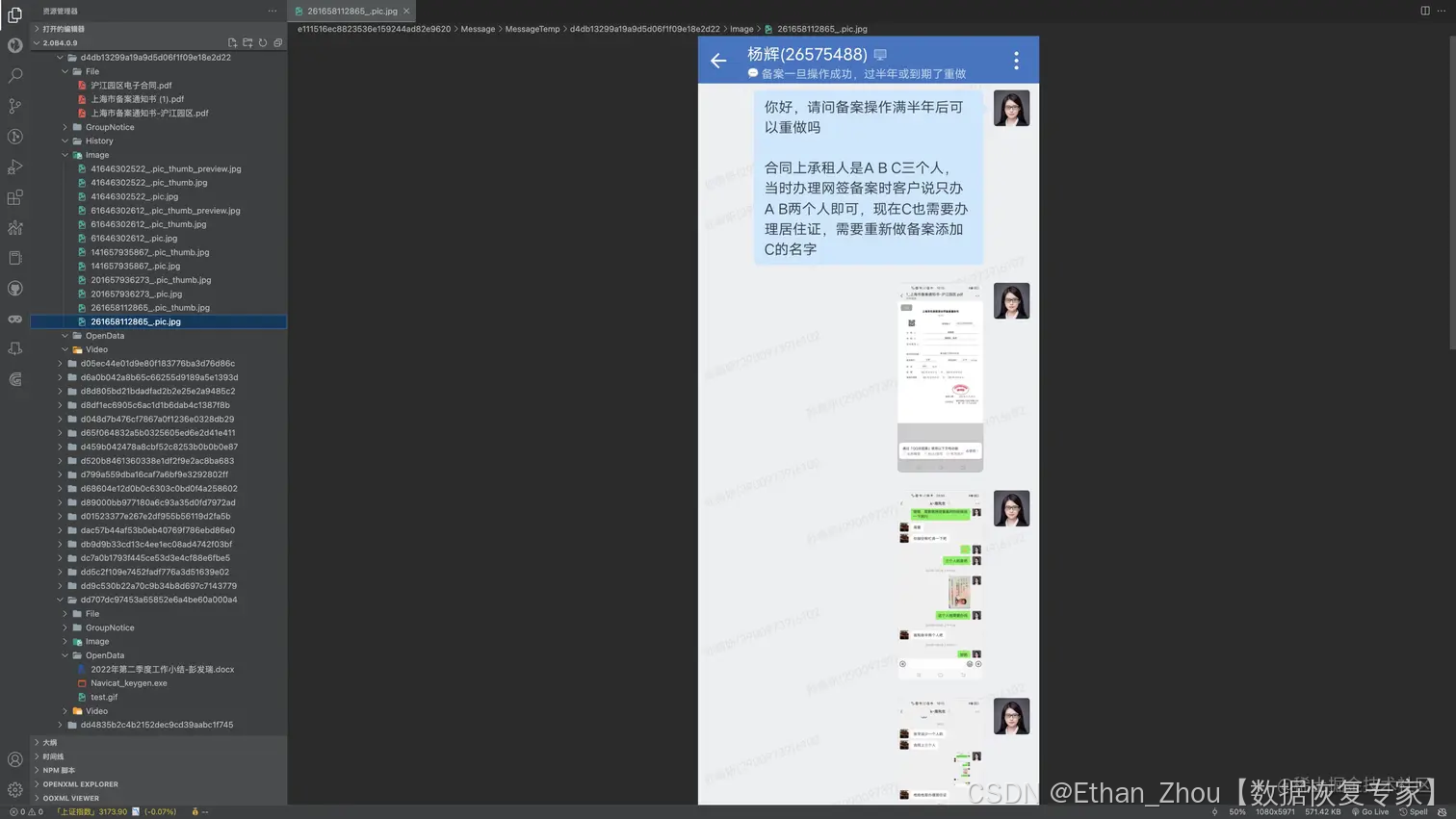Open the Explorer panel's more actions menu
Screen dimensions: 1456x819
273,11
